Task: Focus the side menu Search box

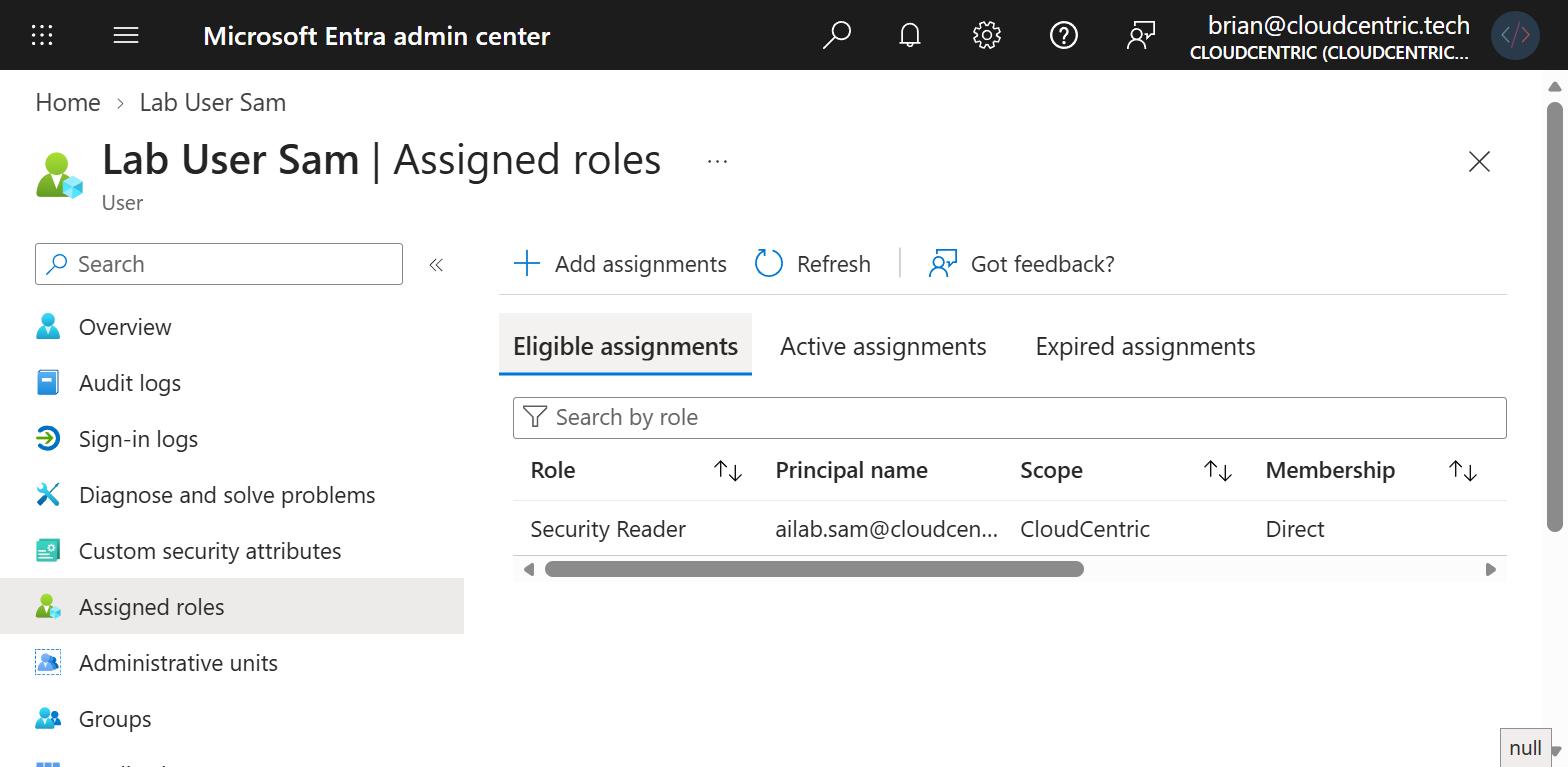Action: click(x=219, y=264)
